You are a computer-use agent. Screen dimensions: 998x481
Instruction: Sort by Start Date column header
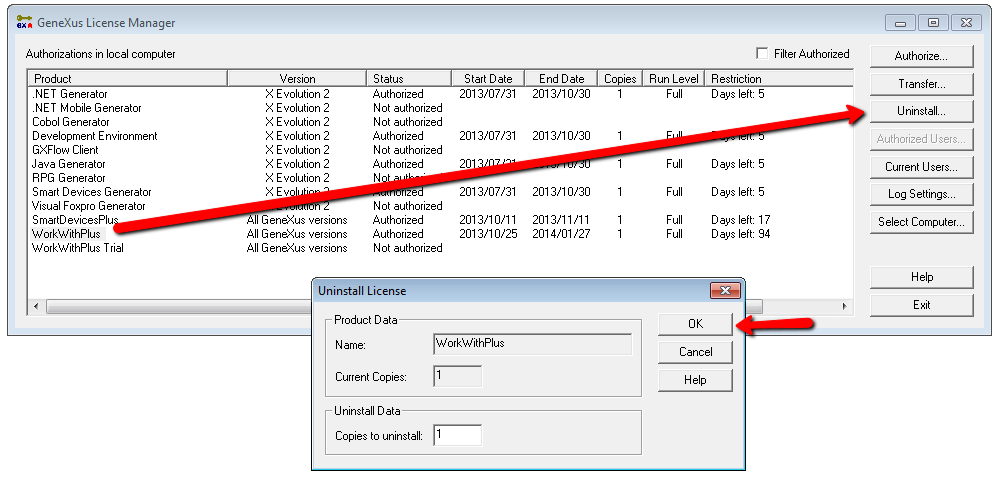pos(488,79)
